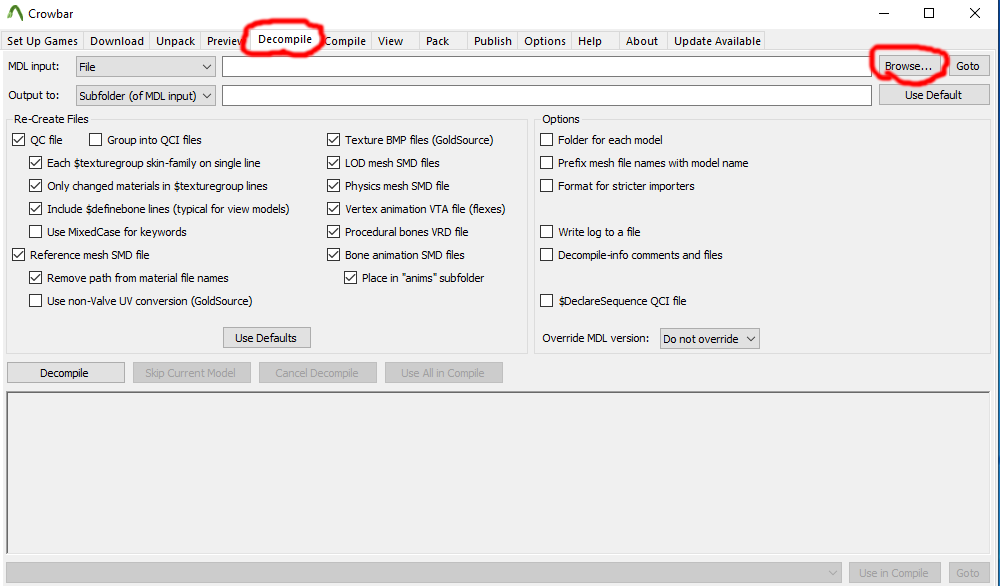Maximize the Crowbar window
Screen dimensions: 1000x586
click(929, 13)
